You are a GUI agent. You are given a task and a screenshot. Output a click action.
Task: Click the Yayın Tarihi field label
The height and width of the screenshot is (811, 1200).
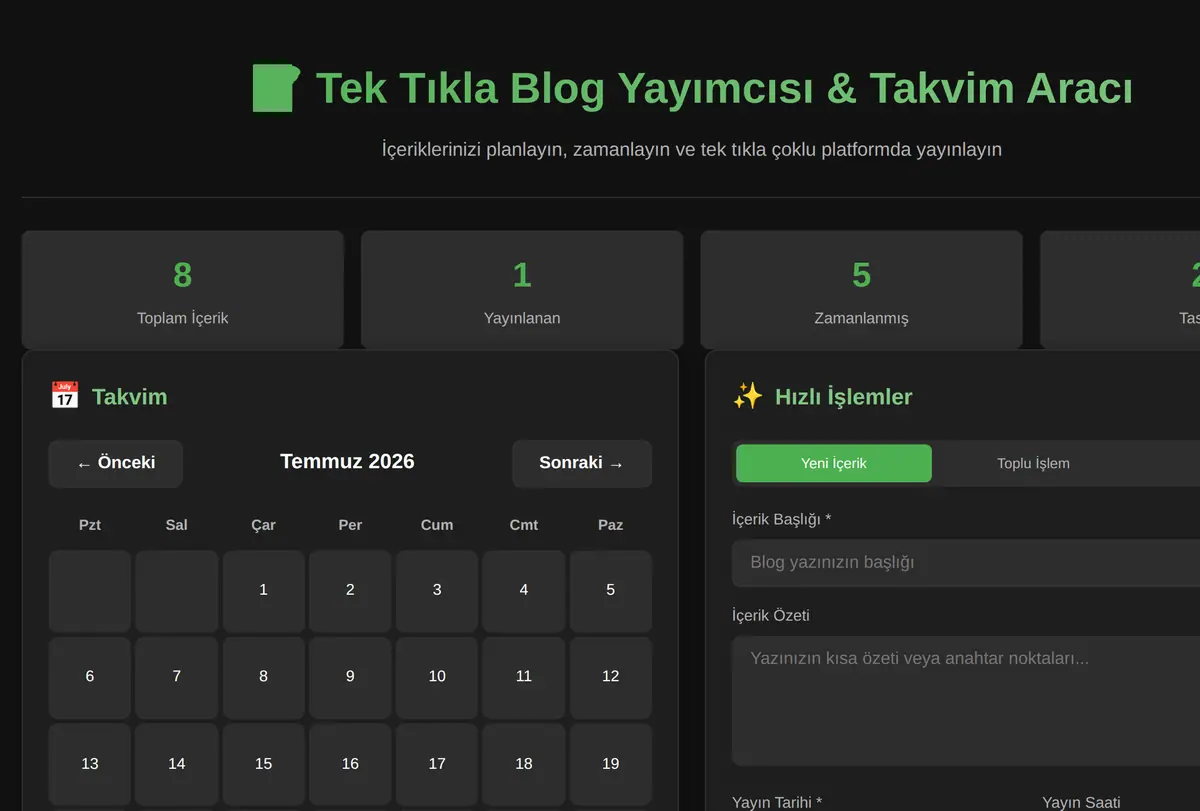[777, 802]
